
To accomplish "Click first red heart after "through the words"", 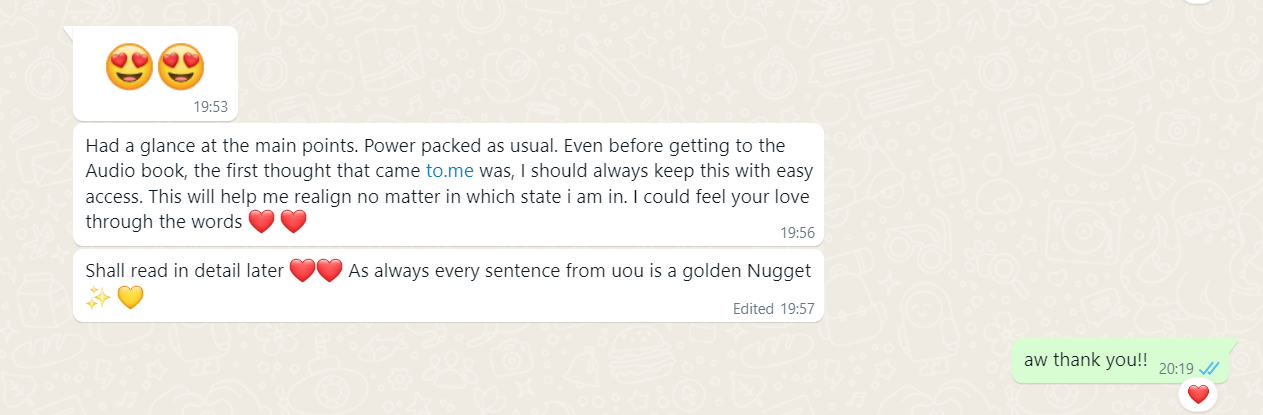I will click(261, 222).
